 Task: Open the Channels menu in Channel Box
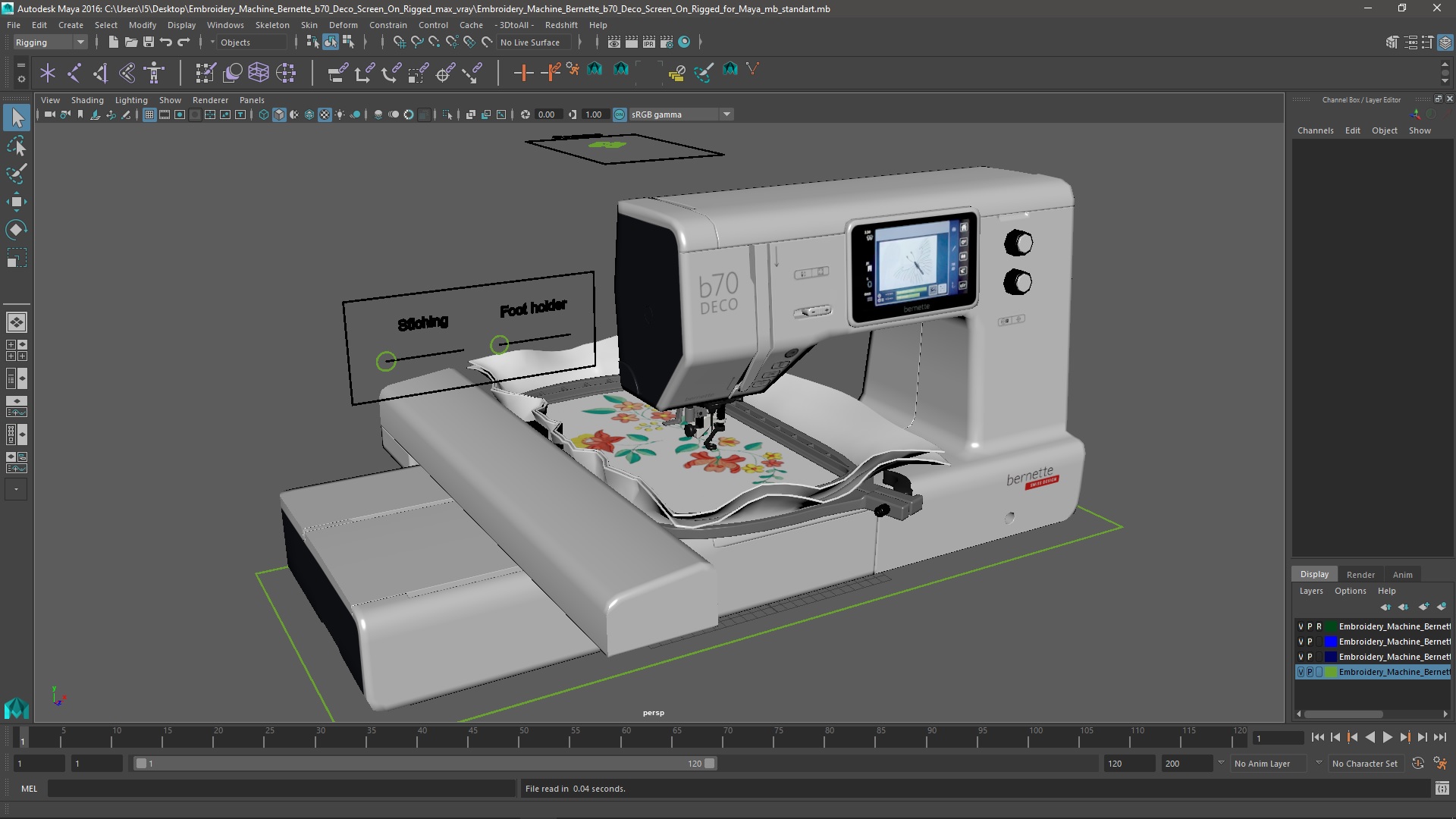[1315, 130]
